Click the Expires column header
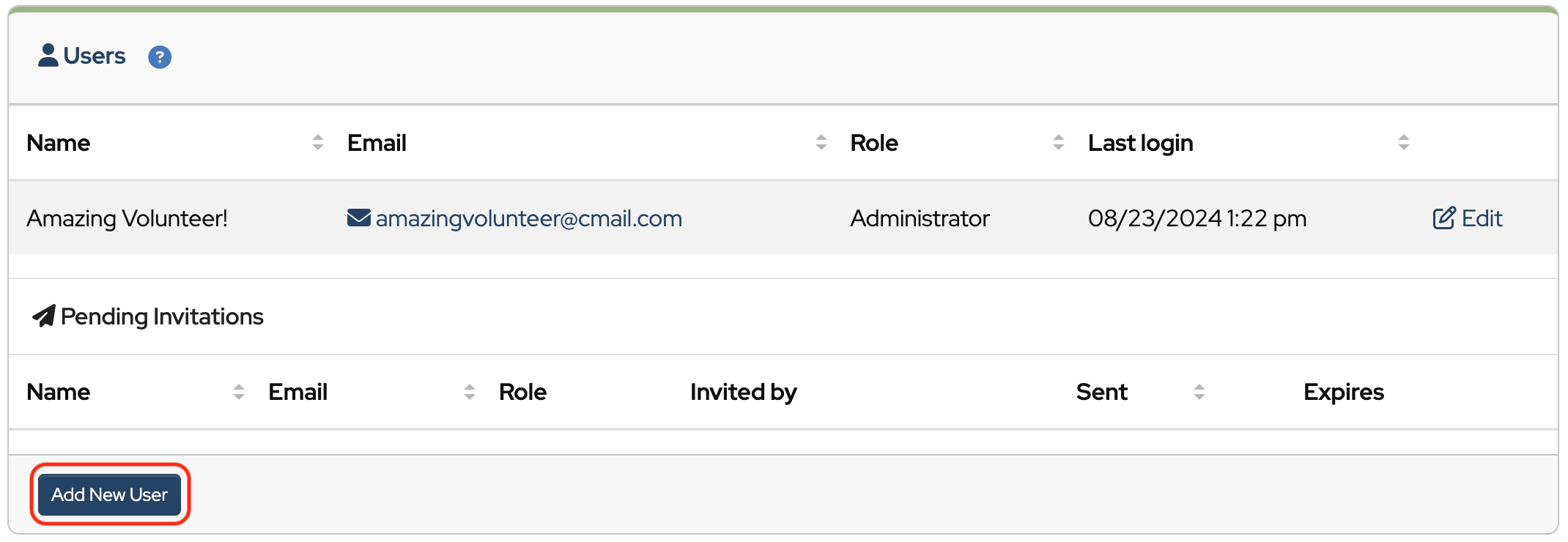Viewport: 1568px width, 542px height. (1343, 392)
